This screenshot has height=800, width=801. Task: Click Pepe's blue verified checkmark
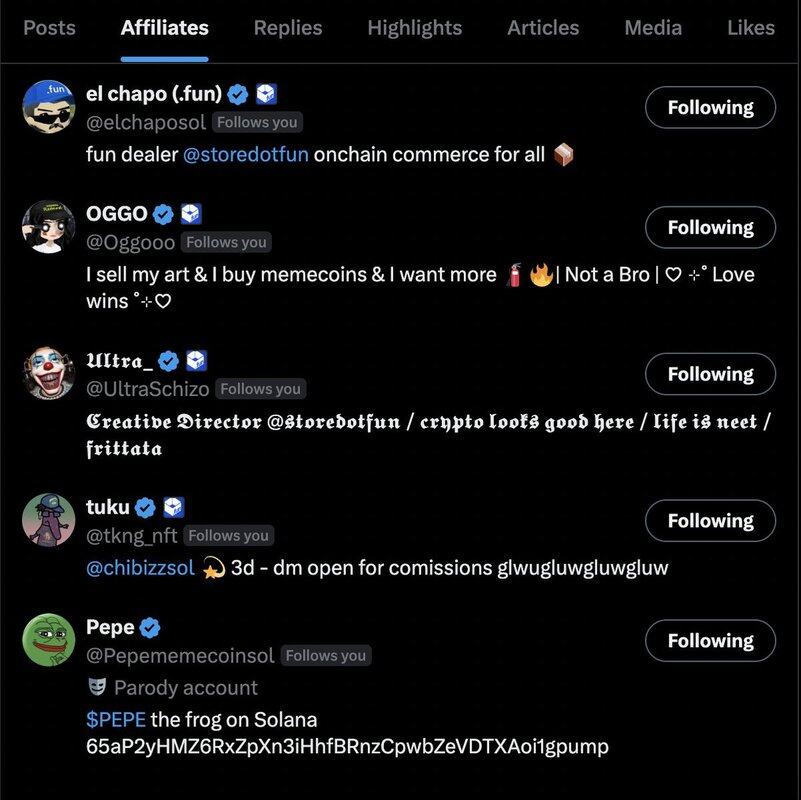(x=150, y=628)
